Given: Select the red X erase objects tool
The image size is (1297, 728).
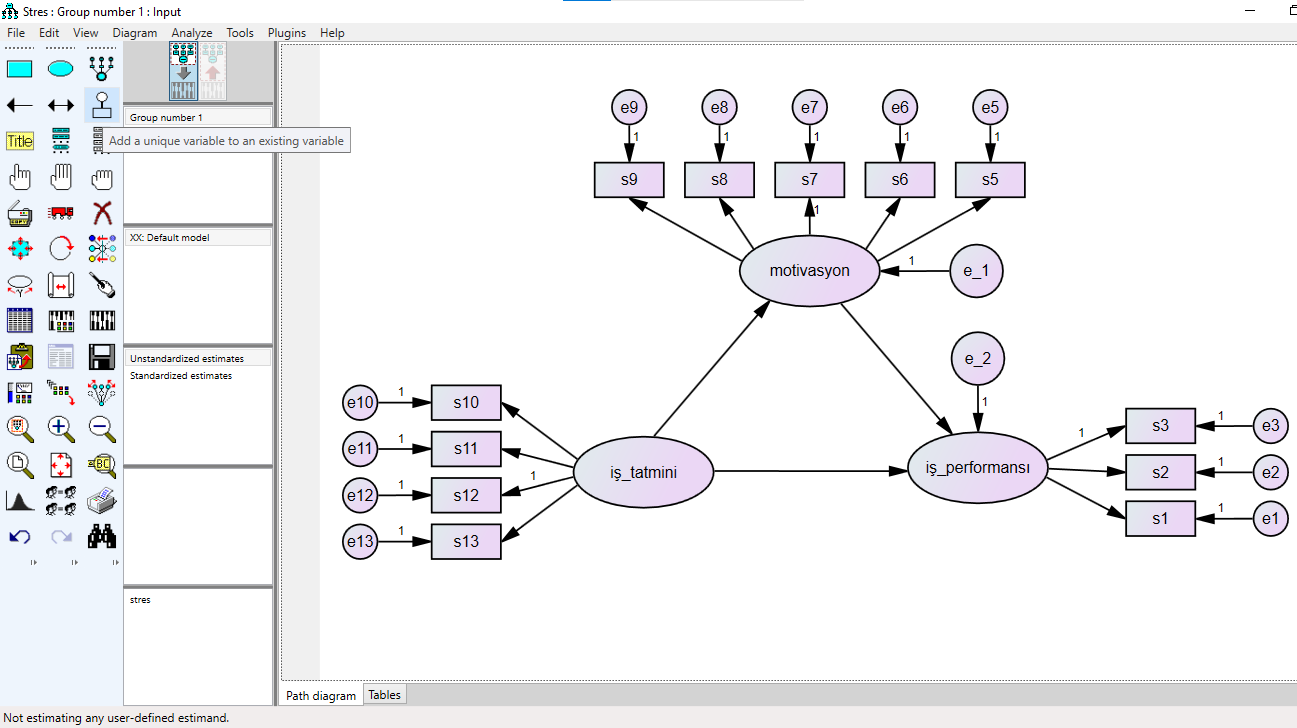Looking at the screenshot, I should [102, 212].
